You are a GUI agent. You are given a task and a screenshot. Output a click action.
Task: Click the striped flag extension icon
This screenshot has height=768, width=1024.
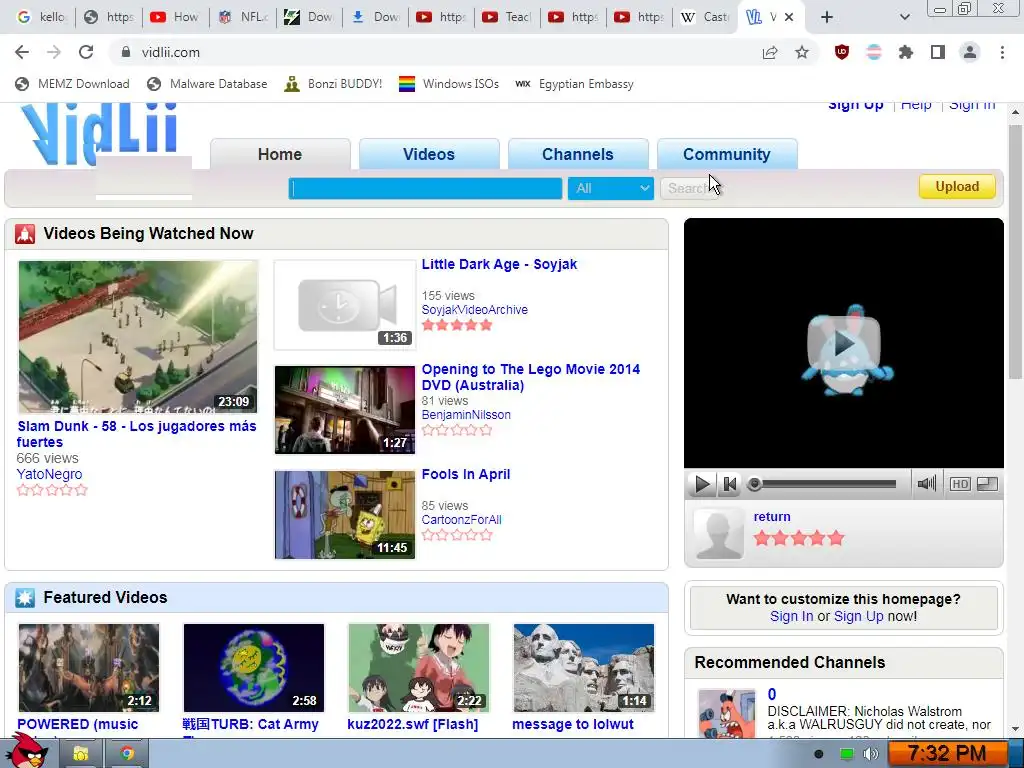click(x=874, y=52)
